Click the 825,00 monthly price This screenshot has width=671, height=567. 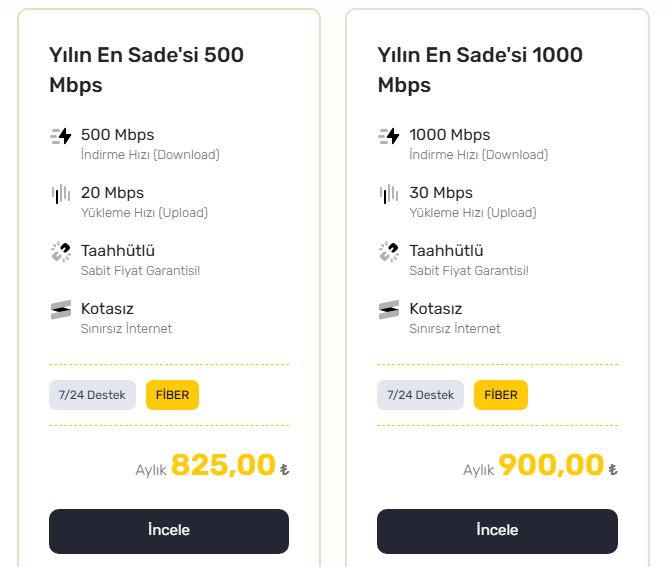[x=223, y=465]
